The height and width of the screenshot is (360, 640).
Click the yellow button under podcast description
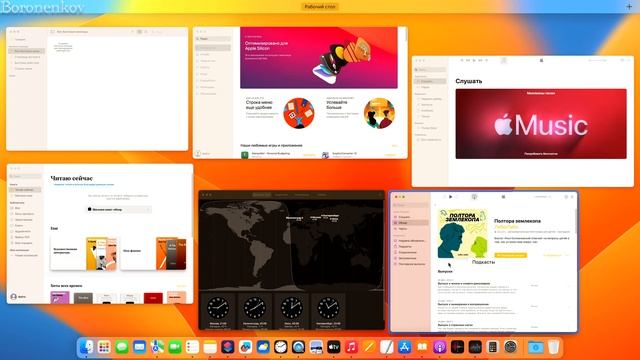tap(511, 255)
